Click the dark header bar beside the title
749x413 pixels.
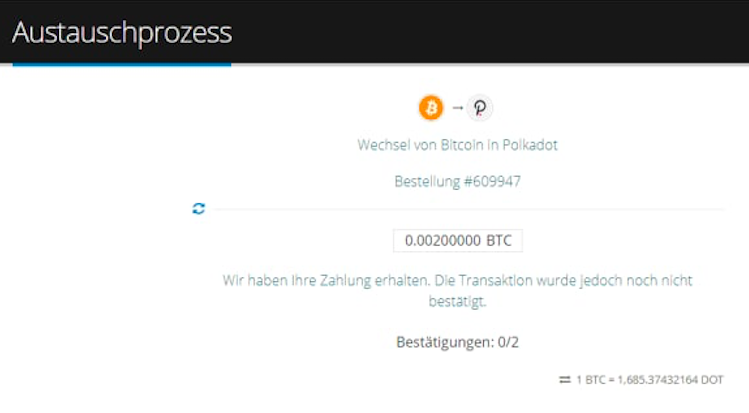pos(490,32)
